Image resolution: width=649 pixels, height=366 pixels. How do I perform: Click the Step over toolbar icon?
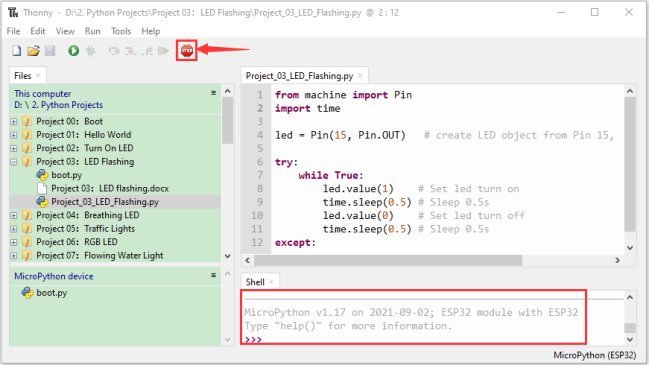(x=114, y=51)
